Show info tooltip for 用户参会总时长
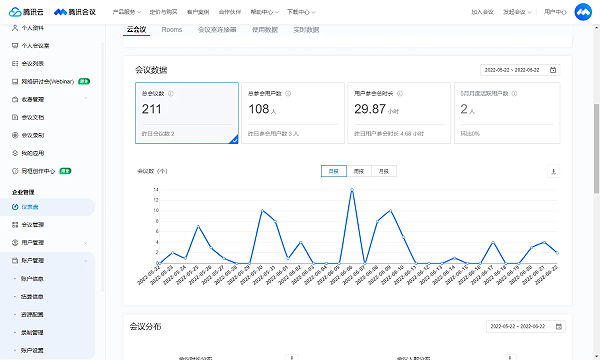Viewport: 600px width, 360px height. 400,93
